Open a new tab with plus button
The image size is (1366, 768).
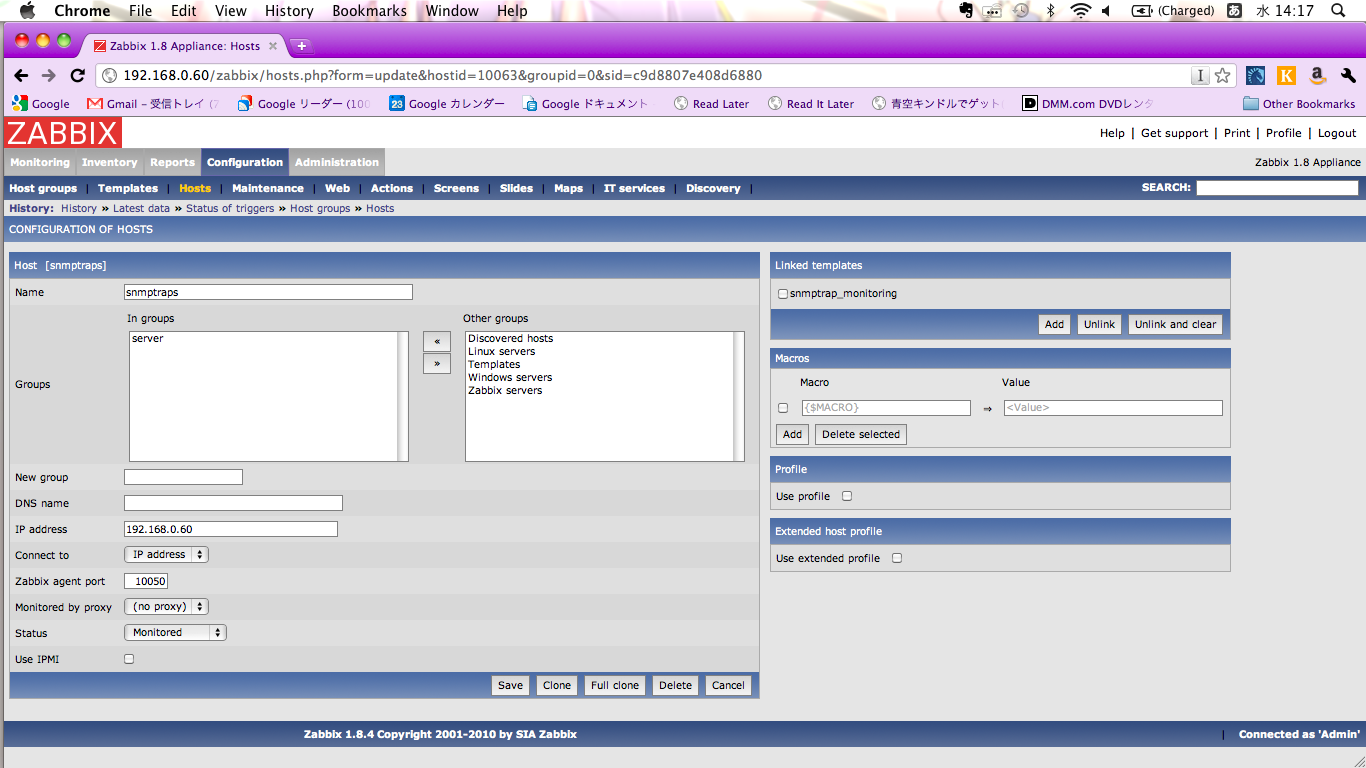[301, 46]
